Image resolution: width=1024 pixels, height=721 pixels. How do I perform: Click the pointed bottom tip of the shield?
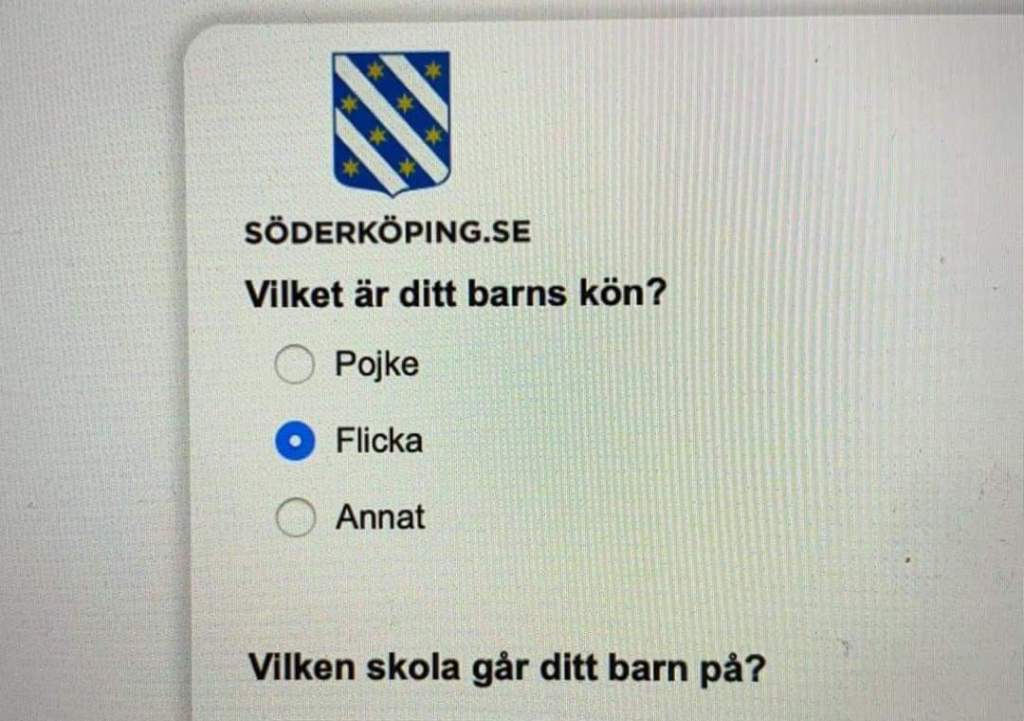click(x=392, y=192)
